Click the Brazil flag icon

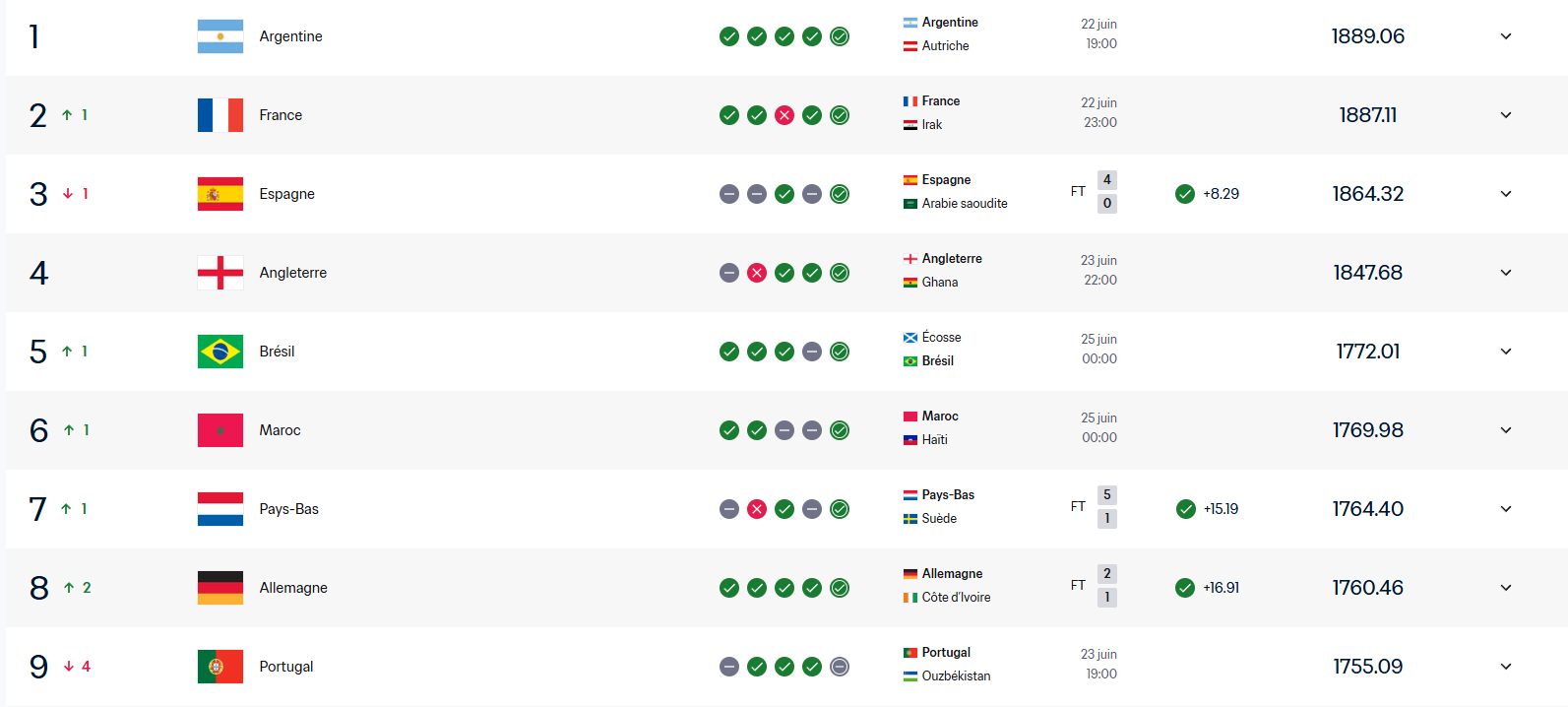click(x=220, y=352)
